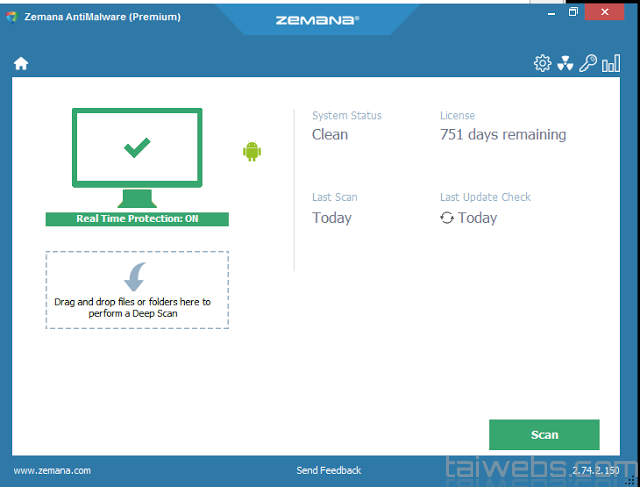
Task: Open Settings via the gear icon
Action: tap(542, 64)
